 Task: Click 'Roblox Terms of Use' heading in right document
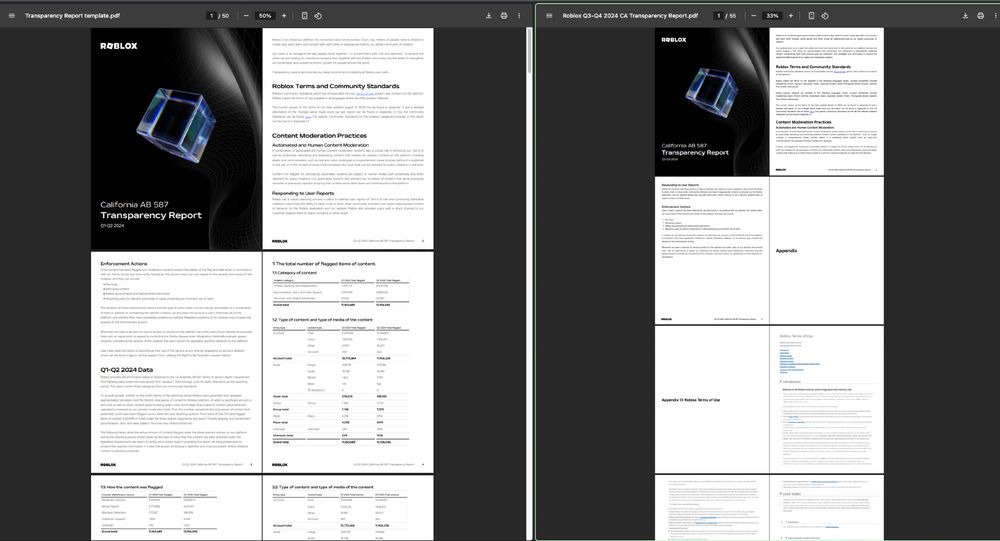pyautogui.click(x=796, y=336)
